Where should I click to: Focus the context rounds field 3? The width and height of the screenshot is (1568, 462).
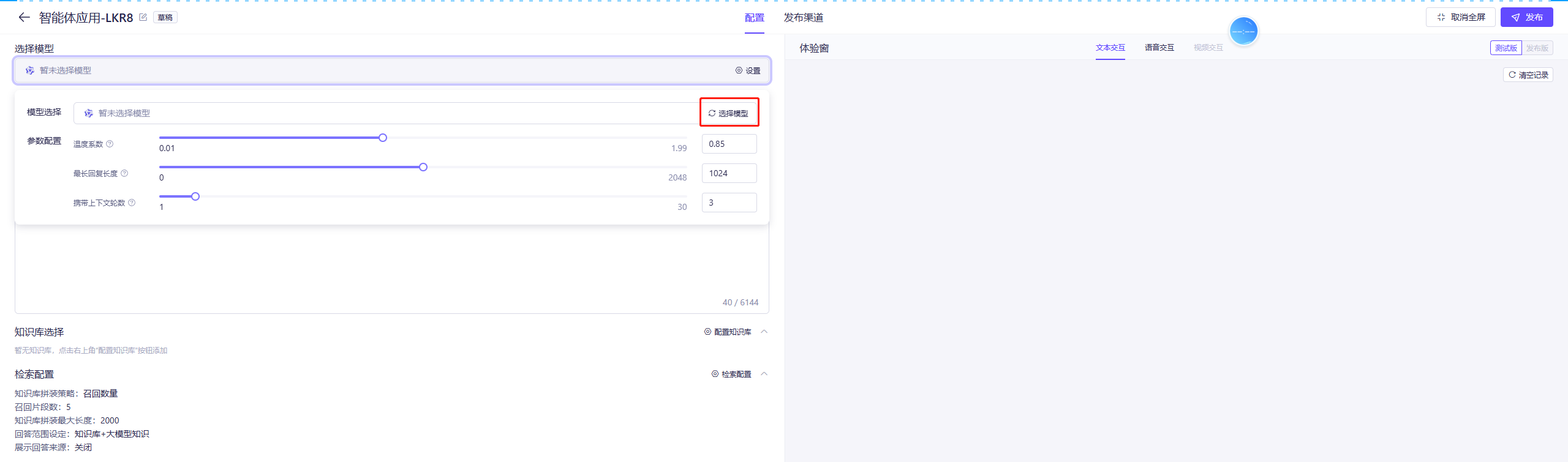point(729,203)
